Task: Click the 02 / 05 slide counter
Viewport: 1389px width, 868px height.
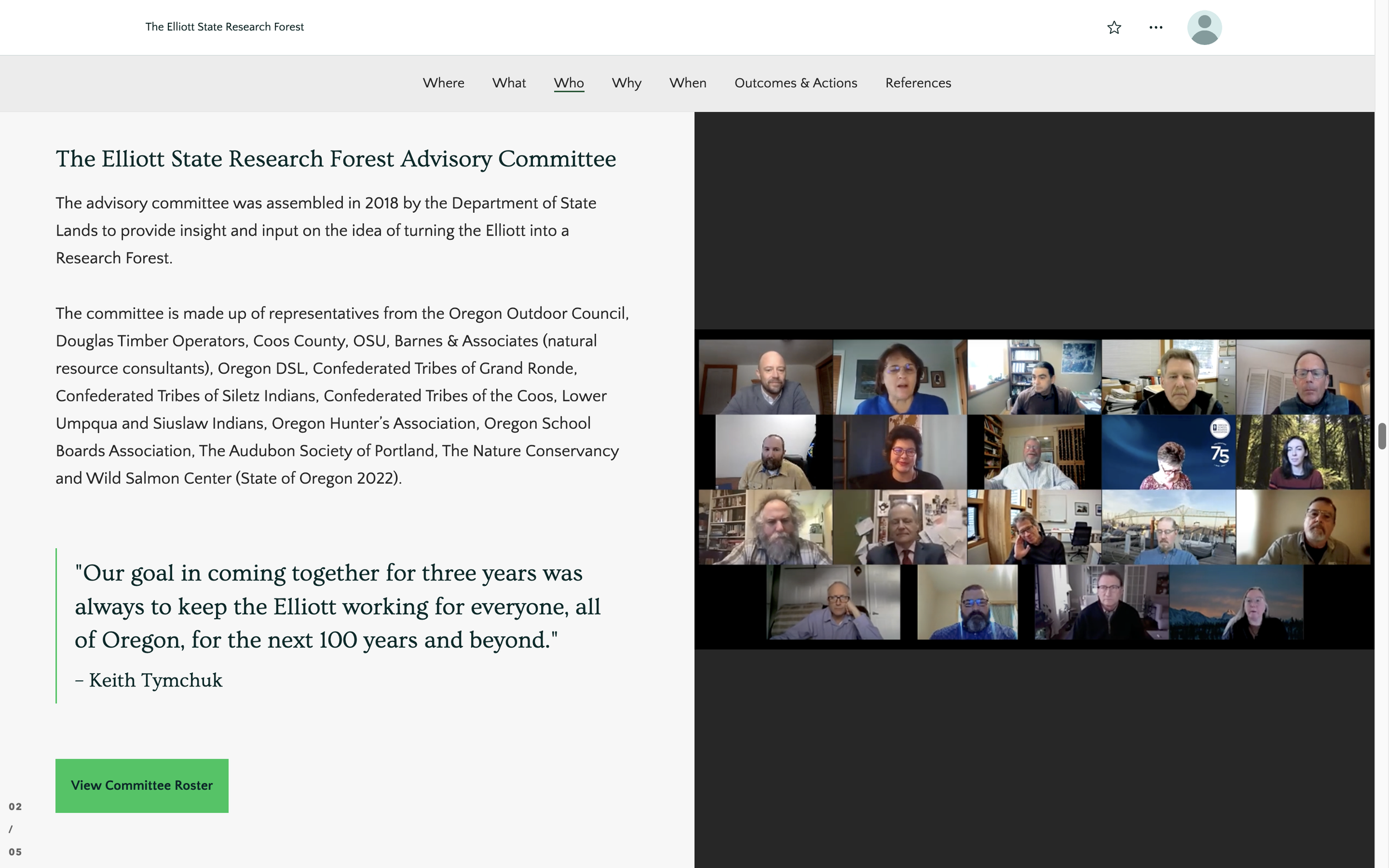Action: tap(15, 829)
